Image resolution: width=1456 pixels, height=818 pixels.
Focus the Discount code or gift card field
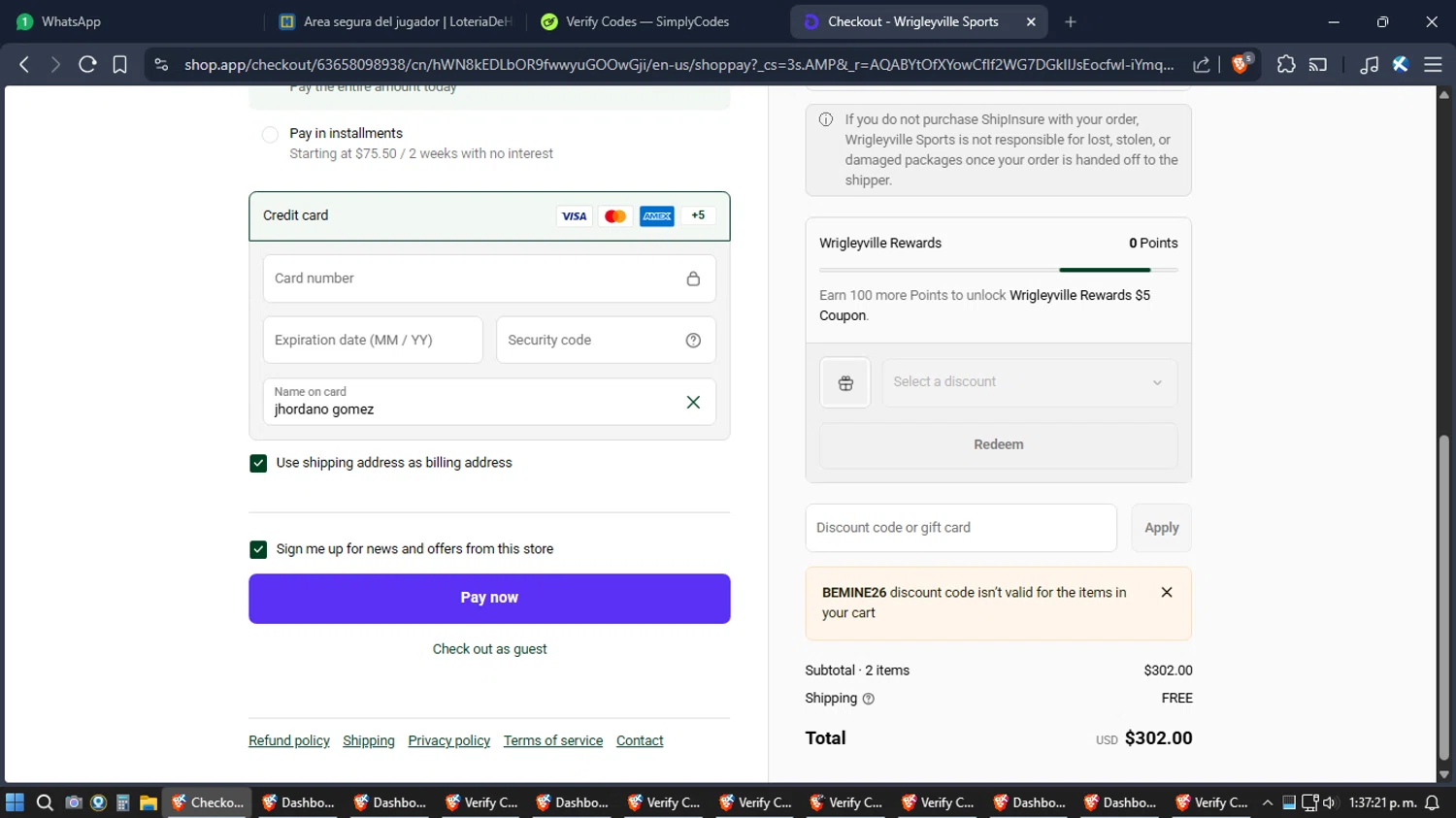961,528
